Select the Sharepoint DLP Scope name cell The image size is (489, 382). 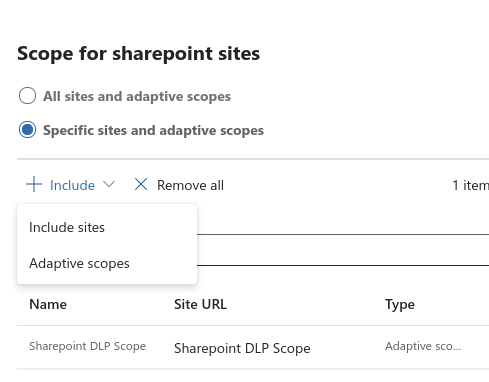pyautogui.click(x=87, y=346)
